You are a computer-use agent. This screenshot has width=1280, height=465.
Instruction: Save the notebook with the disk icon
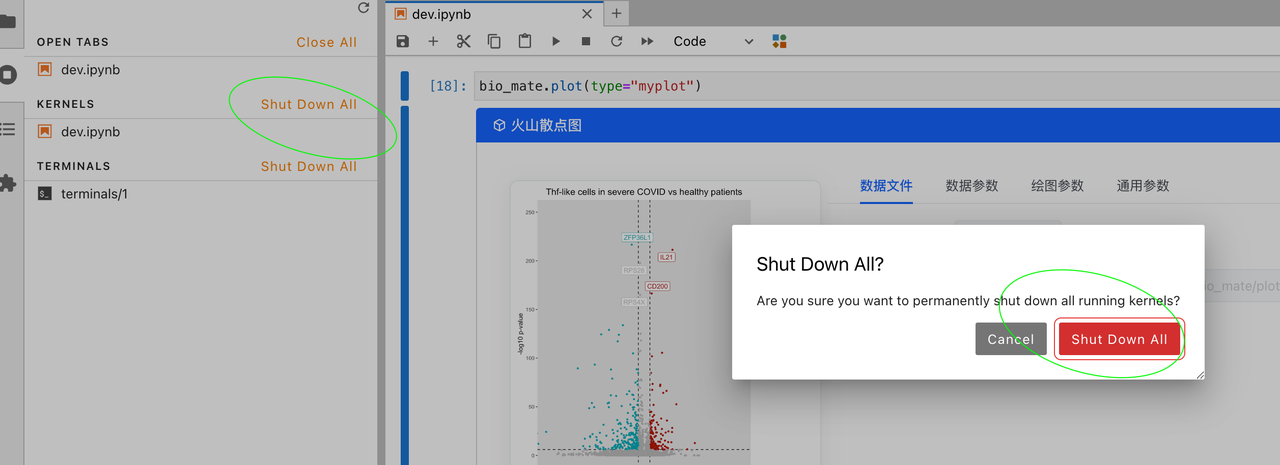tap(403, 41)
